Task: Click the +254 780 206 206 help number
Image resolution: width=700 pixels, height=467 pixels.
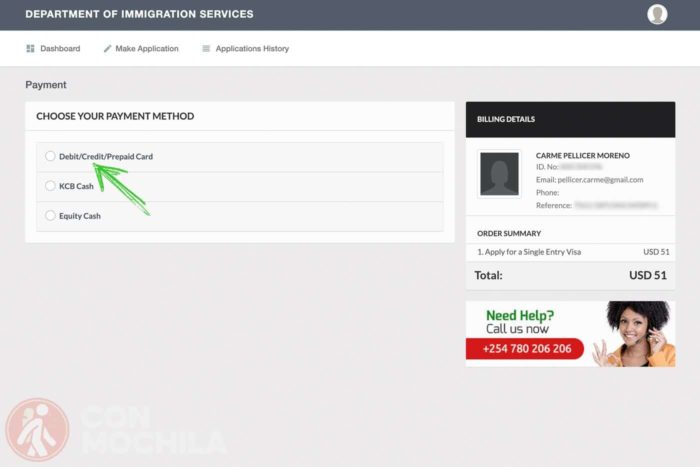Action: tap(527, 349)
